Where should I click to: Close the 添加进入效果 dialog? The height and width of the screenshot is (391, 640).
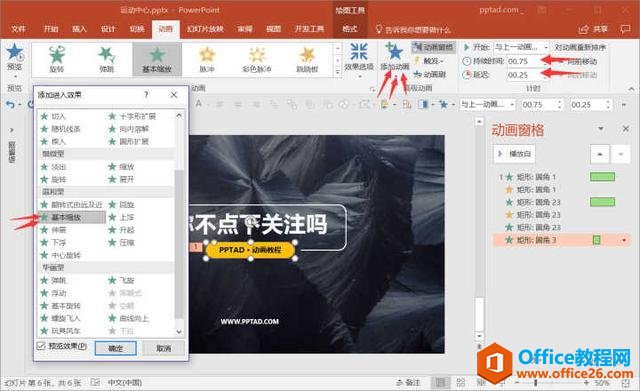coord(174,95)
